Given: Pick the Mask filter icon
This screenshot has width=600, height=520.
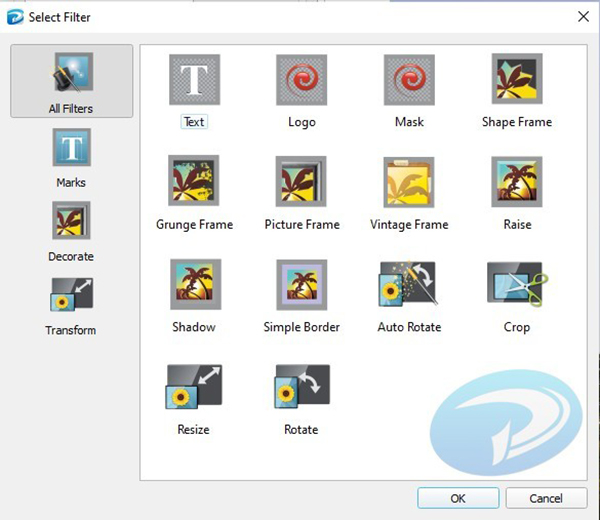Looking at the screenshot, I should tap(409, 80).
